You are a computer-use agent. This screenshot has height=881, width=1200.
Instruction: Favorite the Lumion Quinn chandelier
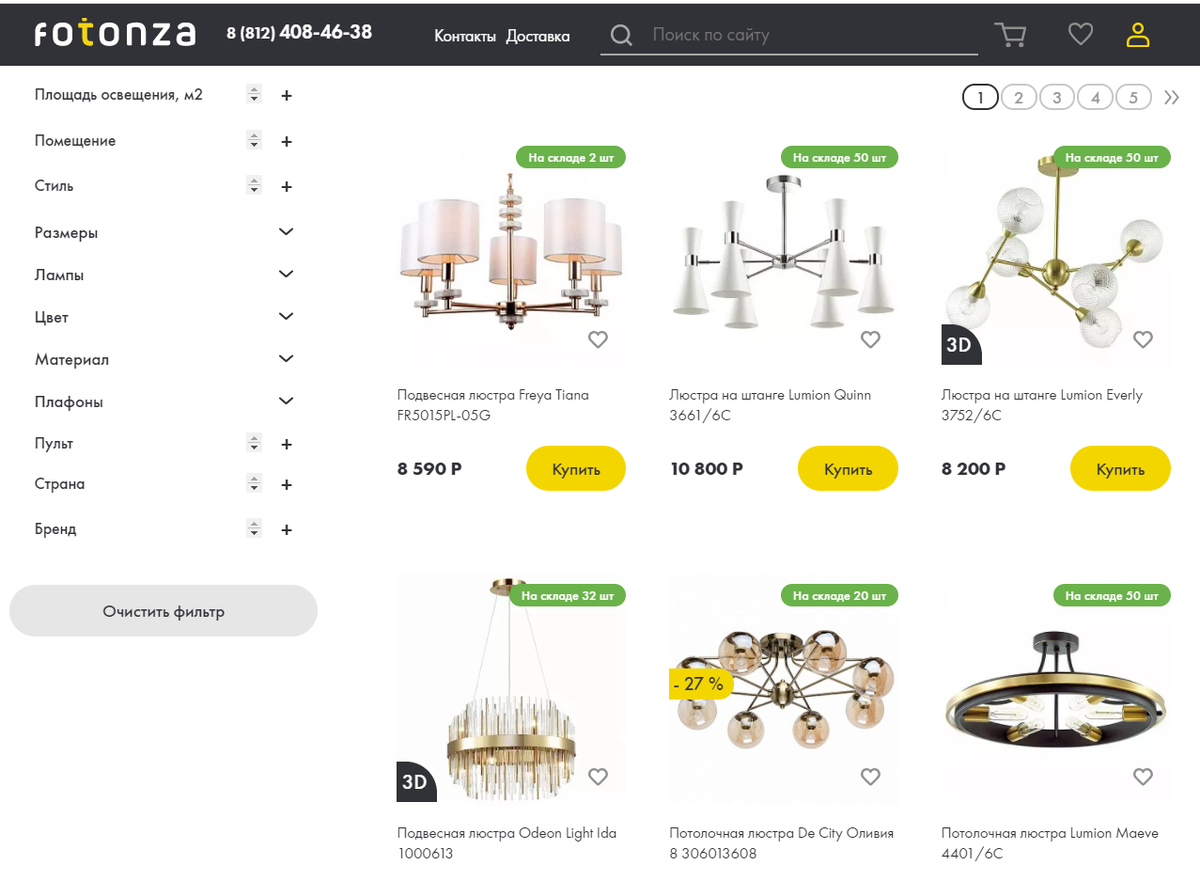870,339
